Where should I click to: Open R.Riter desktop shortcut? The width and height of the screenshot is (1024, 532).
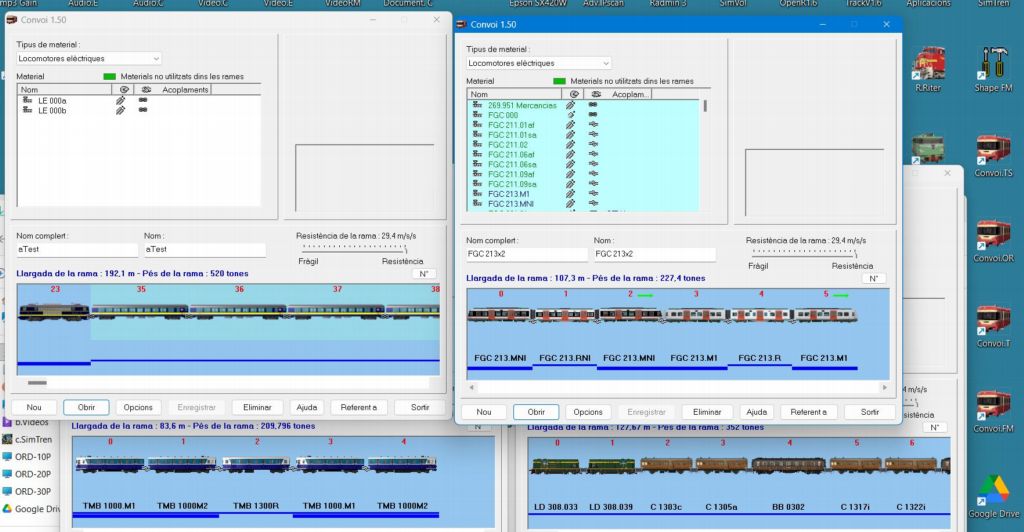point(928,70)
